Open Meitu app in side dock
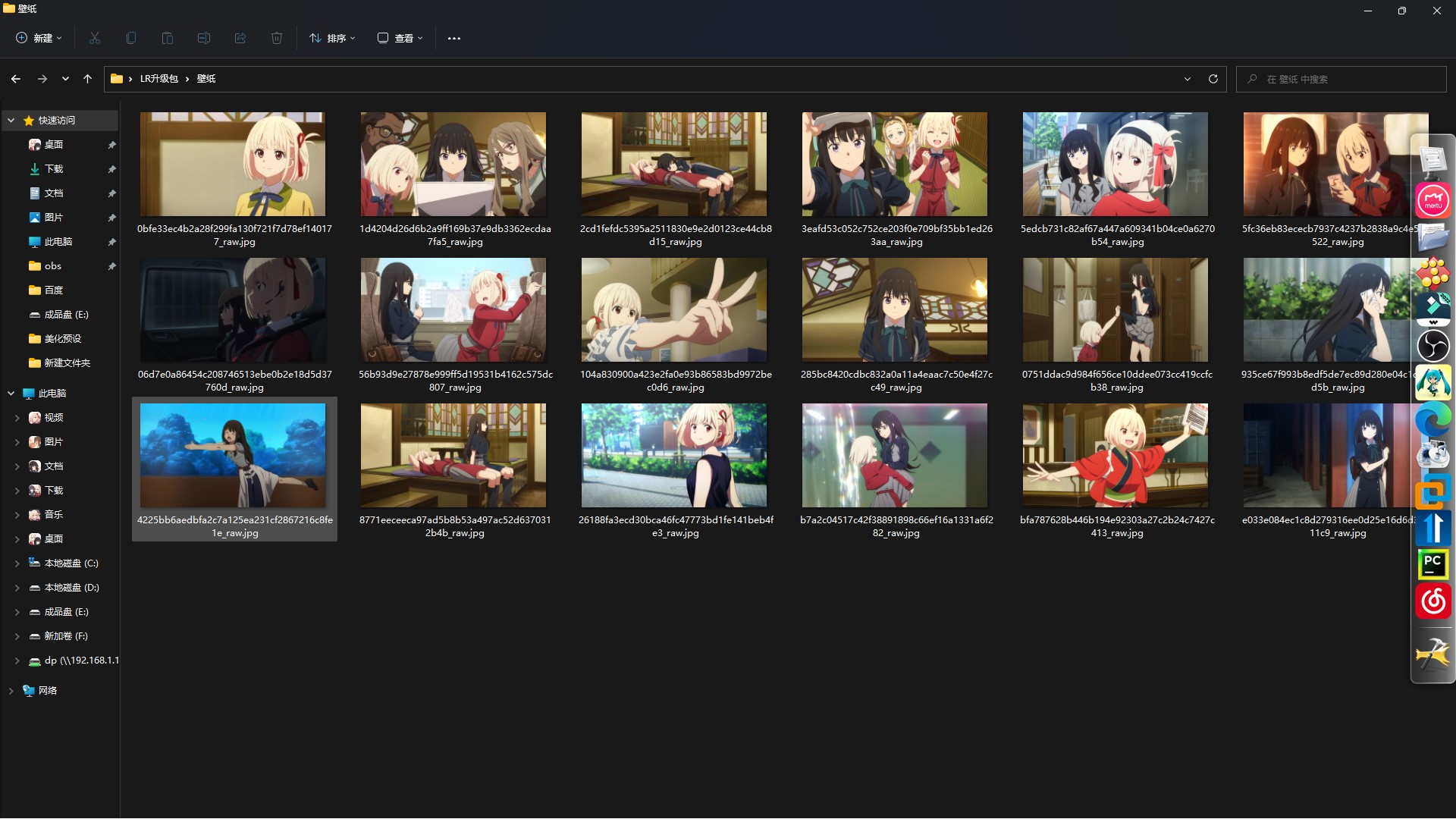 1432,201
